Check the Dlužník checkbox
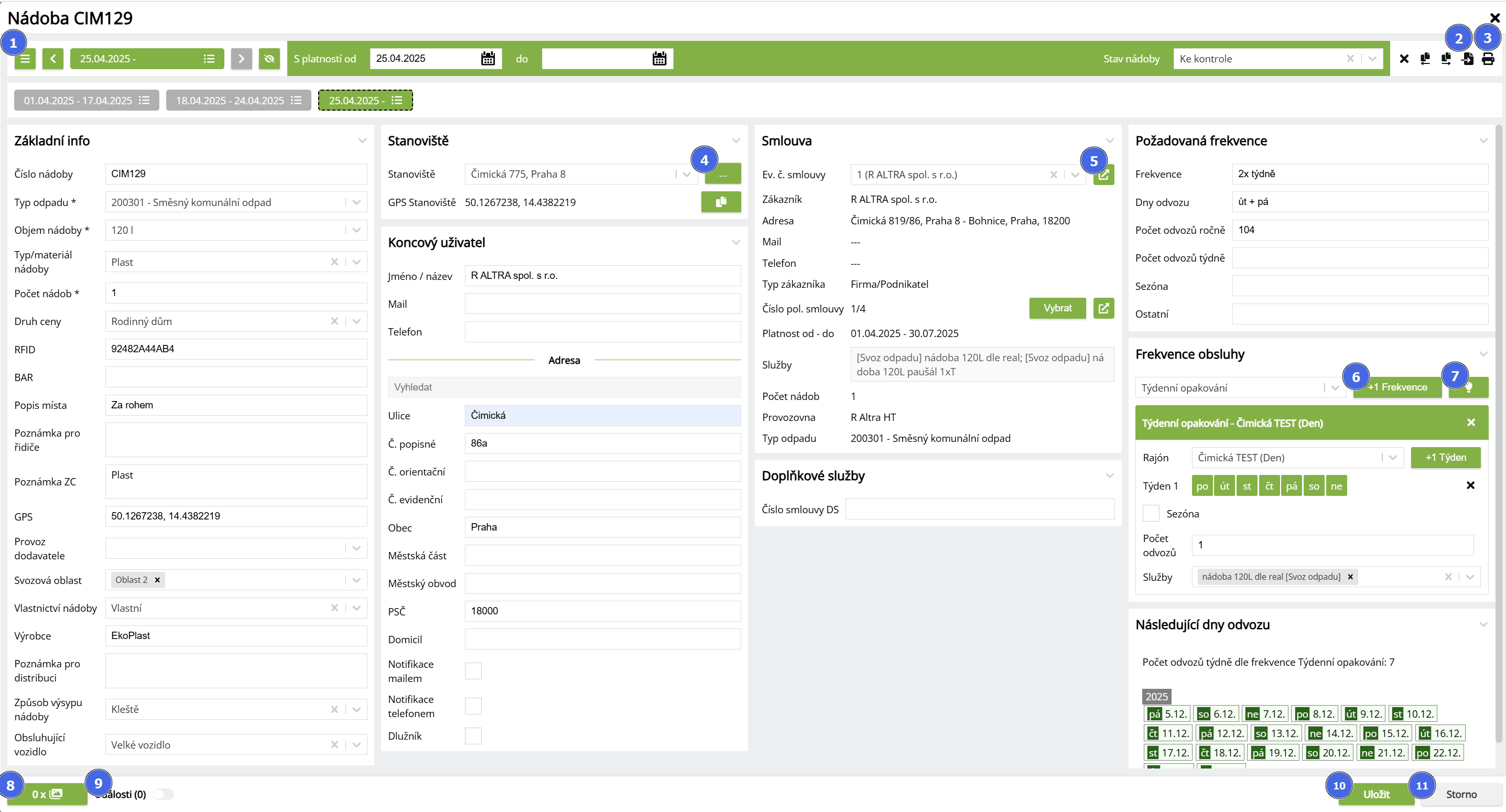This screenshot has height=812, width=1506. click(x=473, y=735)
